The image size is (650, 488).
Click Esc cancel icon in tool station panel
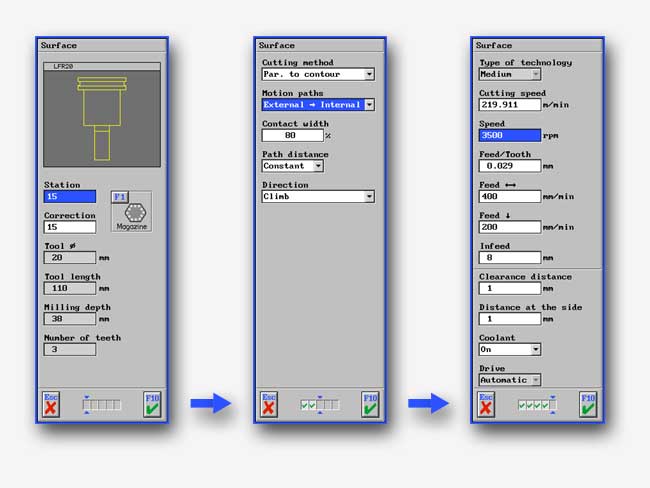(52, 403)
